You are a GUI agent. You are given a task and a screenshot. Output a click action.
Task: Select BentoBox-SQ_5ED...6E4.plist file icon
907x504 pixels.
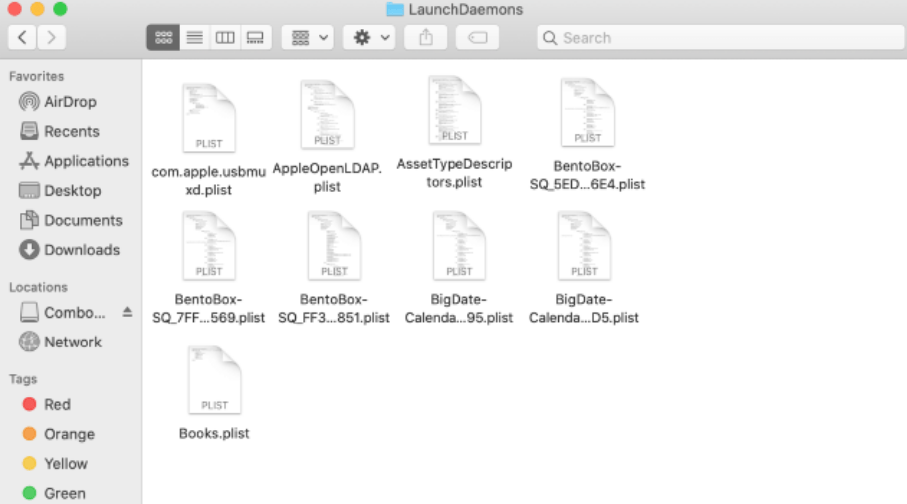point(588,113)
